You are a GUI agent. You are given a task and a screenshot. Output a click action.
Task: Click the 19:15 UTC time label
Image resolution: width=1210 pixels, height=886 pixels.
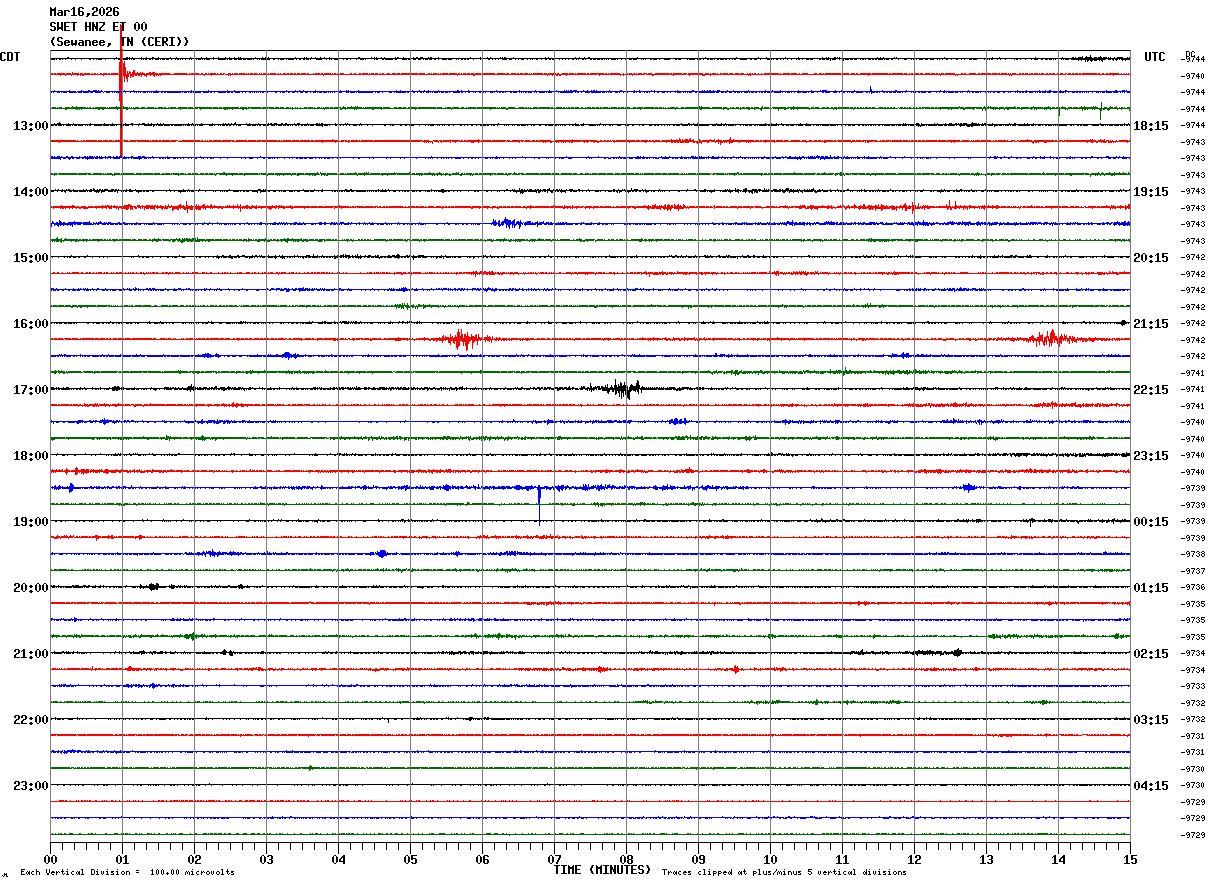click(x=1151, y=192)
